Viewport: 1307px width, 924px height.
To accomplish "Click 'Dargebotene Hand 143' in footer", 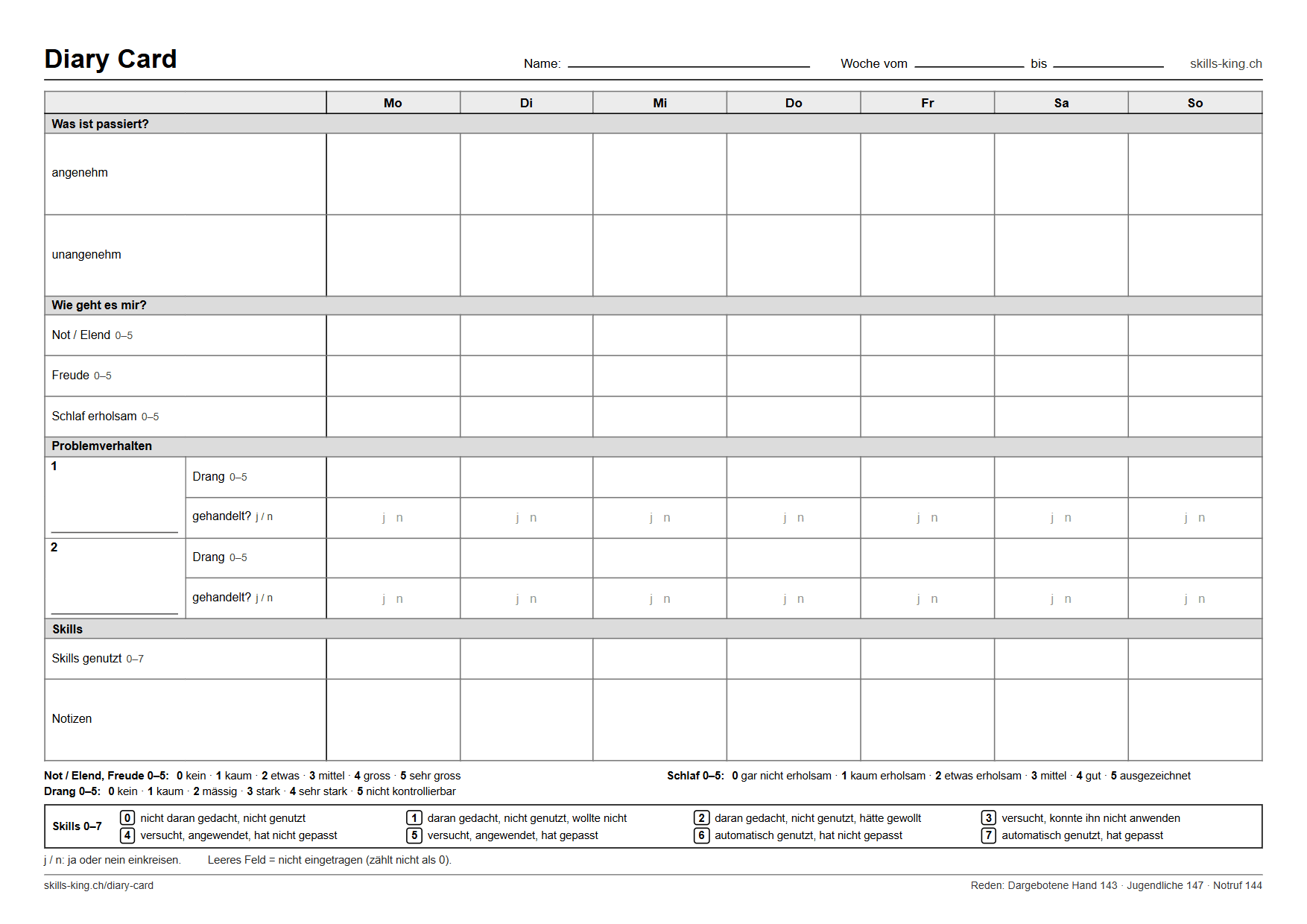I will point(1063,885).
